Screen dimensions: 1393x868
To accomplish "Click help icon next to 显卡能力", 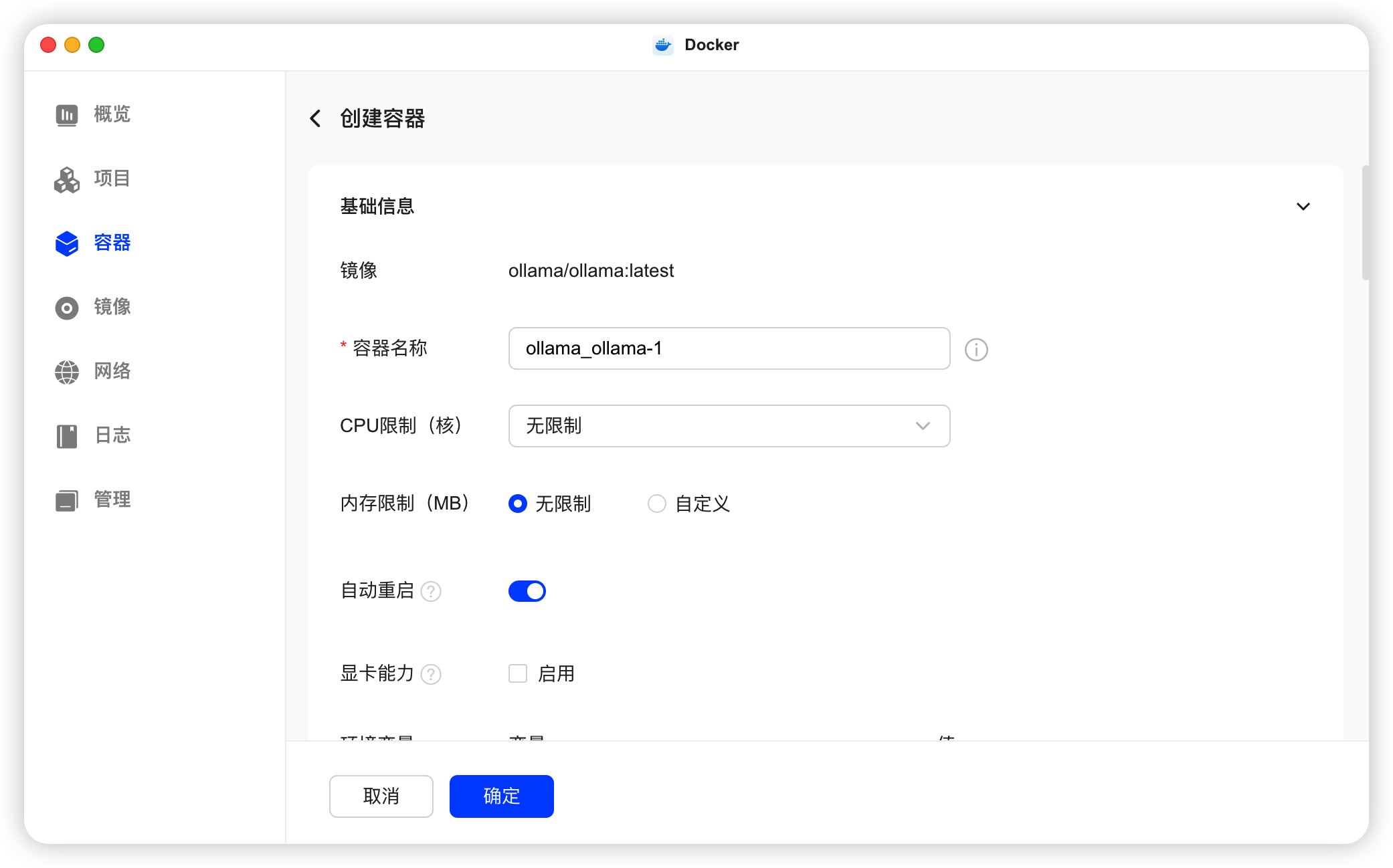I will pyautogui.click(x=431, y=674).
